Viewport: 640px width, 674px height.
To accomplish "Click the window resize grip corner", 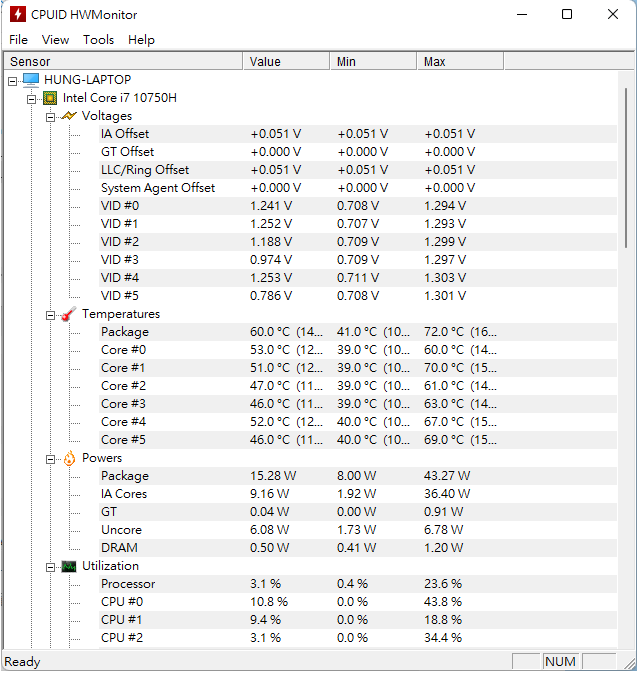I will click(630, 663).
